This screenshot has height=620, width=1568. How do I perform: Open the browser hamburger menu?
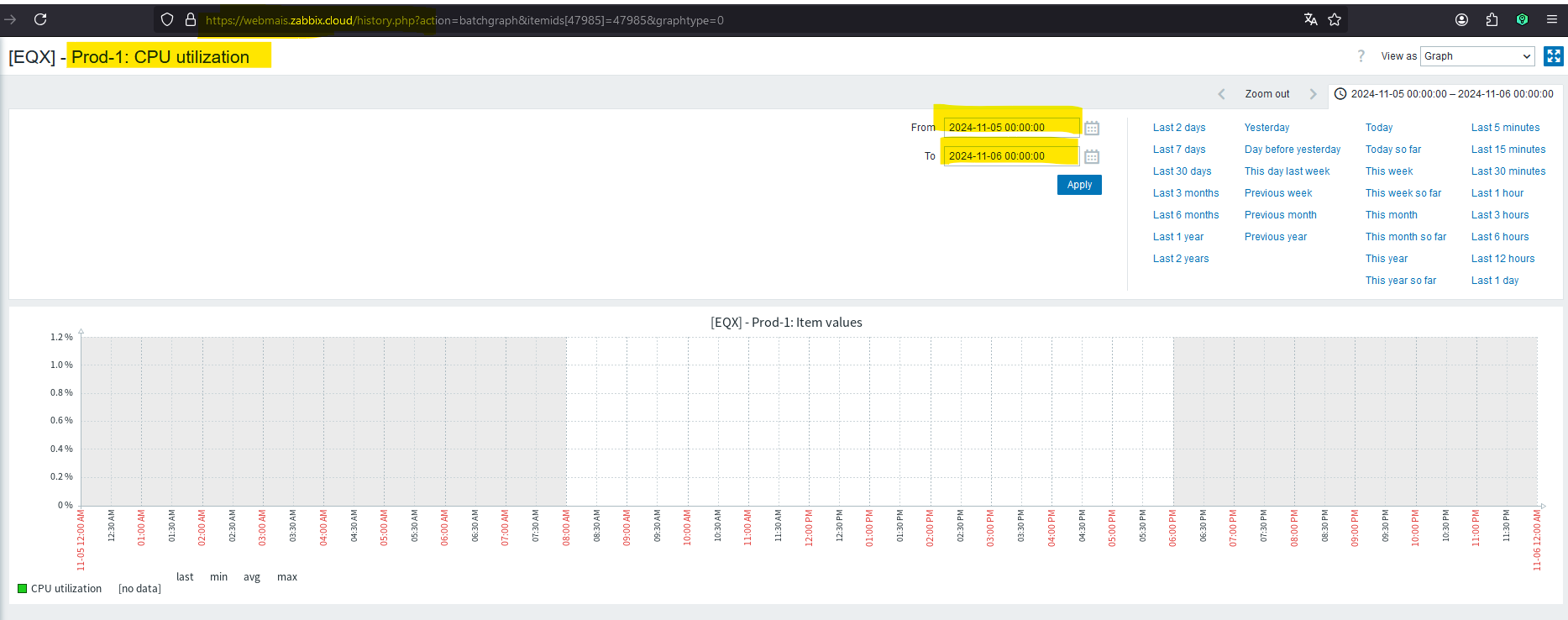(1551, 19)
